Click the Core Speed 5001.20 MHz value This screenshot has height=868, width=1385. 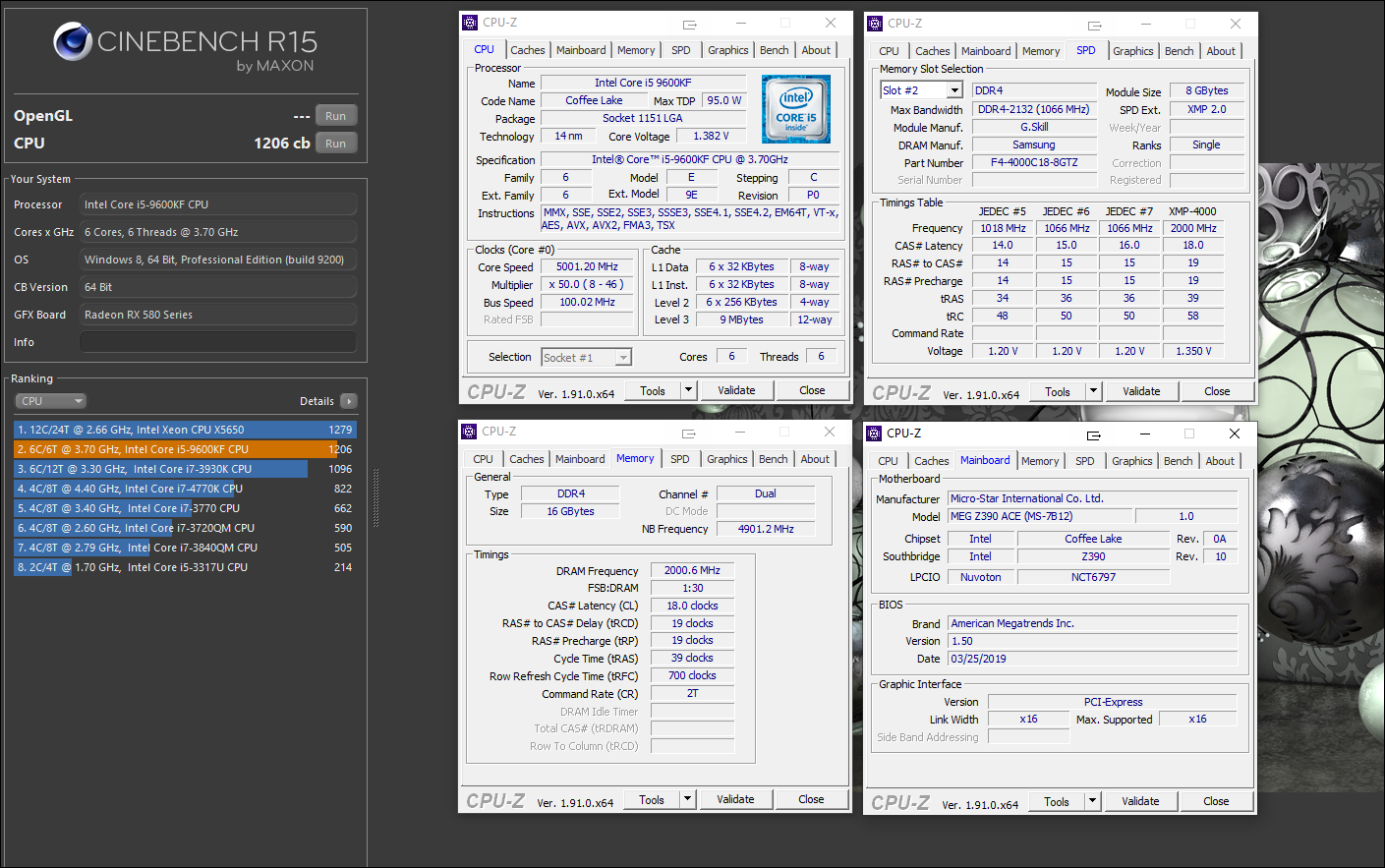(x=588, y=266)
